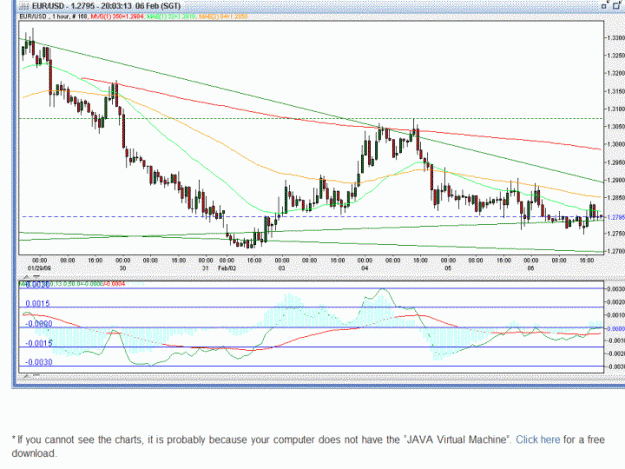The height and width of the screenshot is (469, 625).
Task: Click the up arrow on the price/indicator pane divider
Action: 27,277
